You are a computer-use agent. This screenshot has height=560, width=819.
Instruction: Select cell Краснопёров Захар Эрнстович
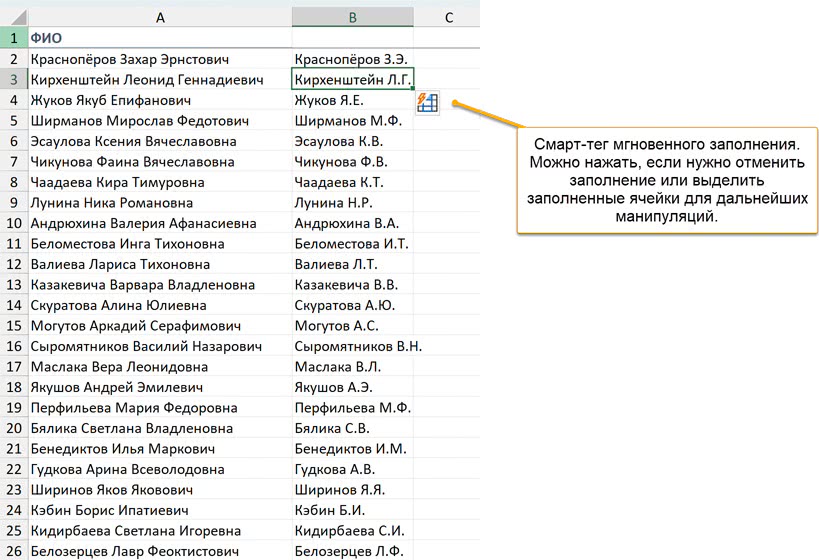click(x=160, y=59)
